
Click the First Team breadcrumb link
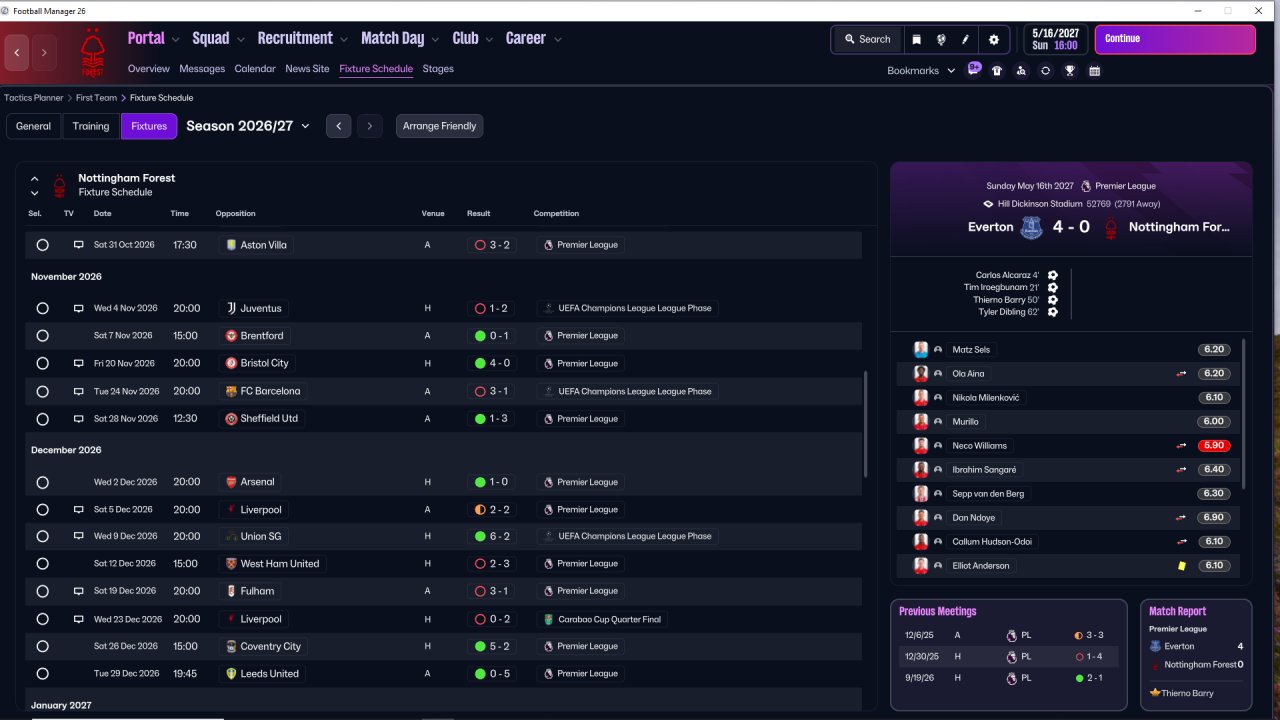pos(96,98)
